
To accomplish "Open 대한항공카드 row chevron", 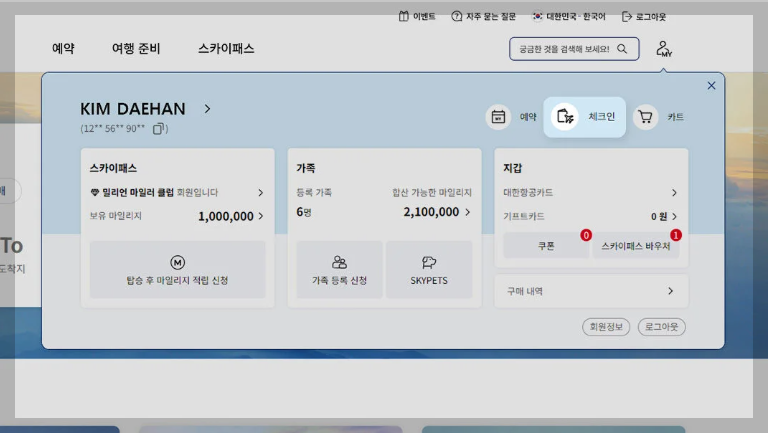I will (x=674, y=193).
